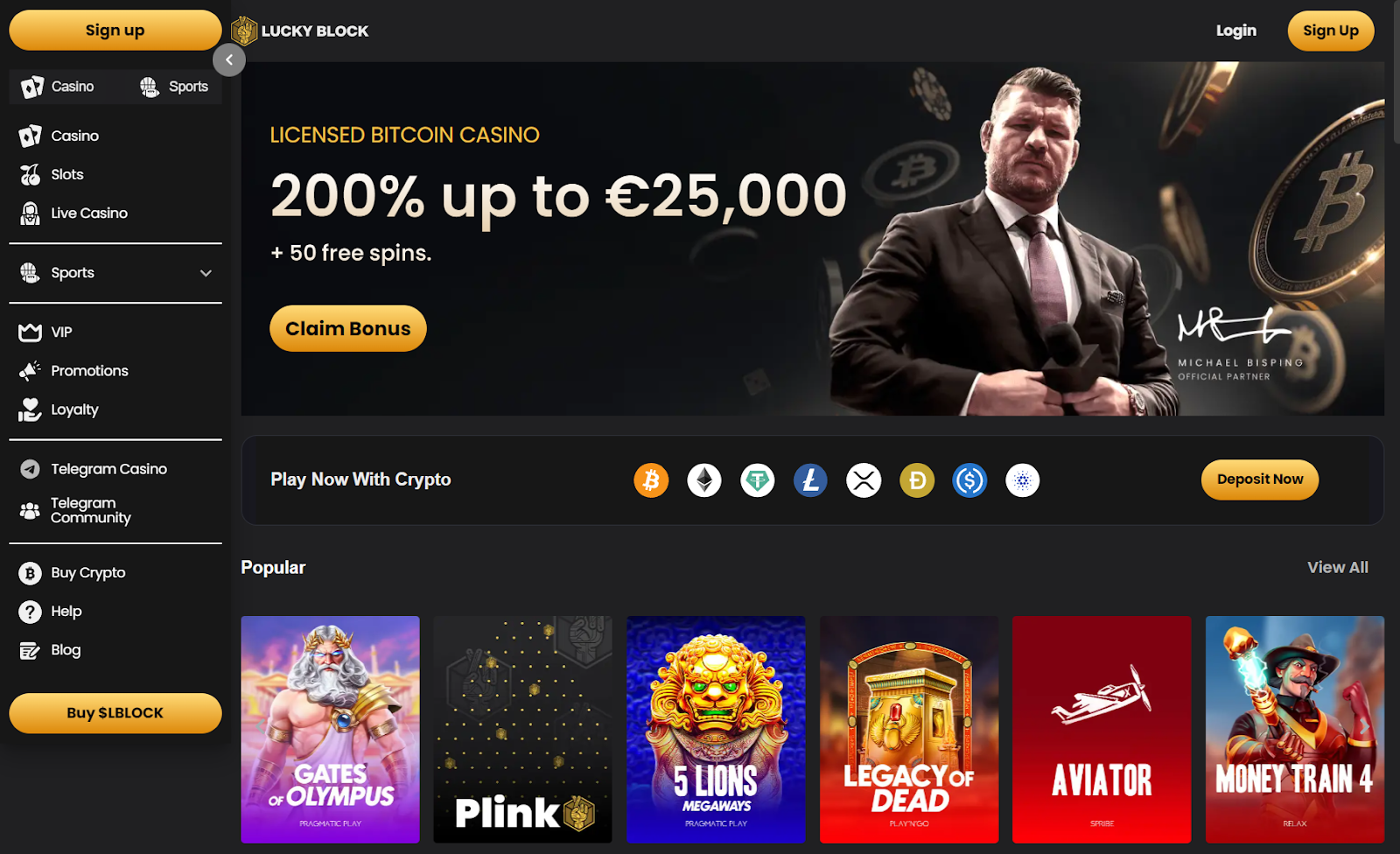
Task: Choose the USD Coin icon
Action: (x=969, y=480)
